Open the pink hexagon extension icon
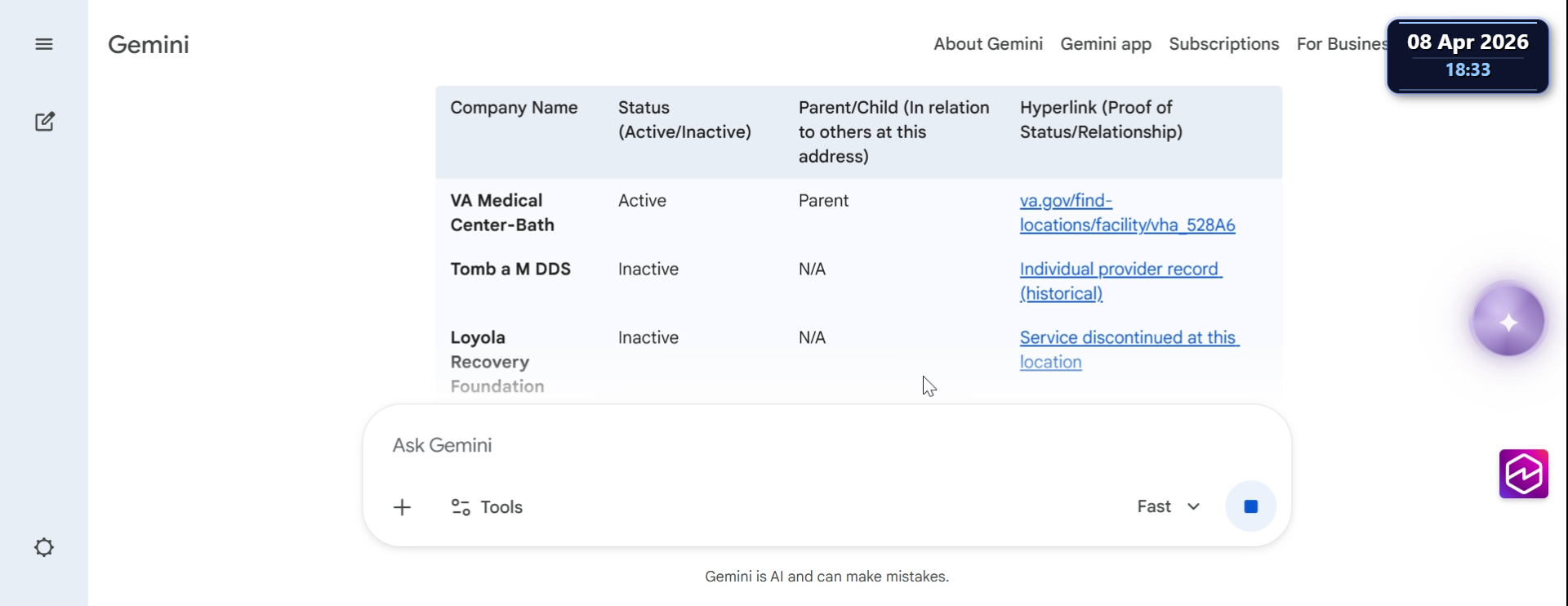 [x=1523, y=474]
